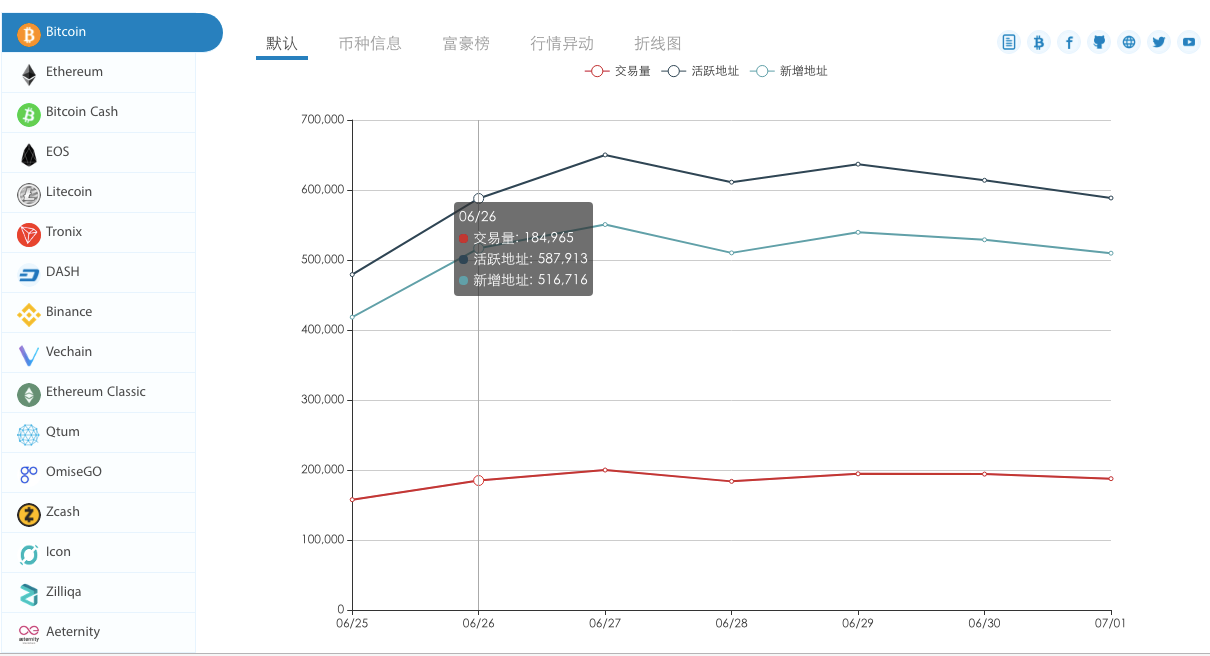Image resolution: width=1210 pixels, height=656 pixels.
Task: Click the Zilliqa logo
Action: coord(29,595)
